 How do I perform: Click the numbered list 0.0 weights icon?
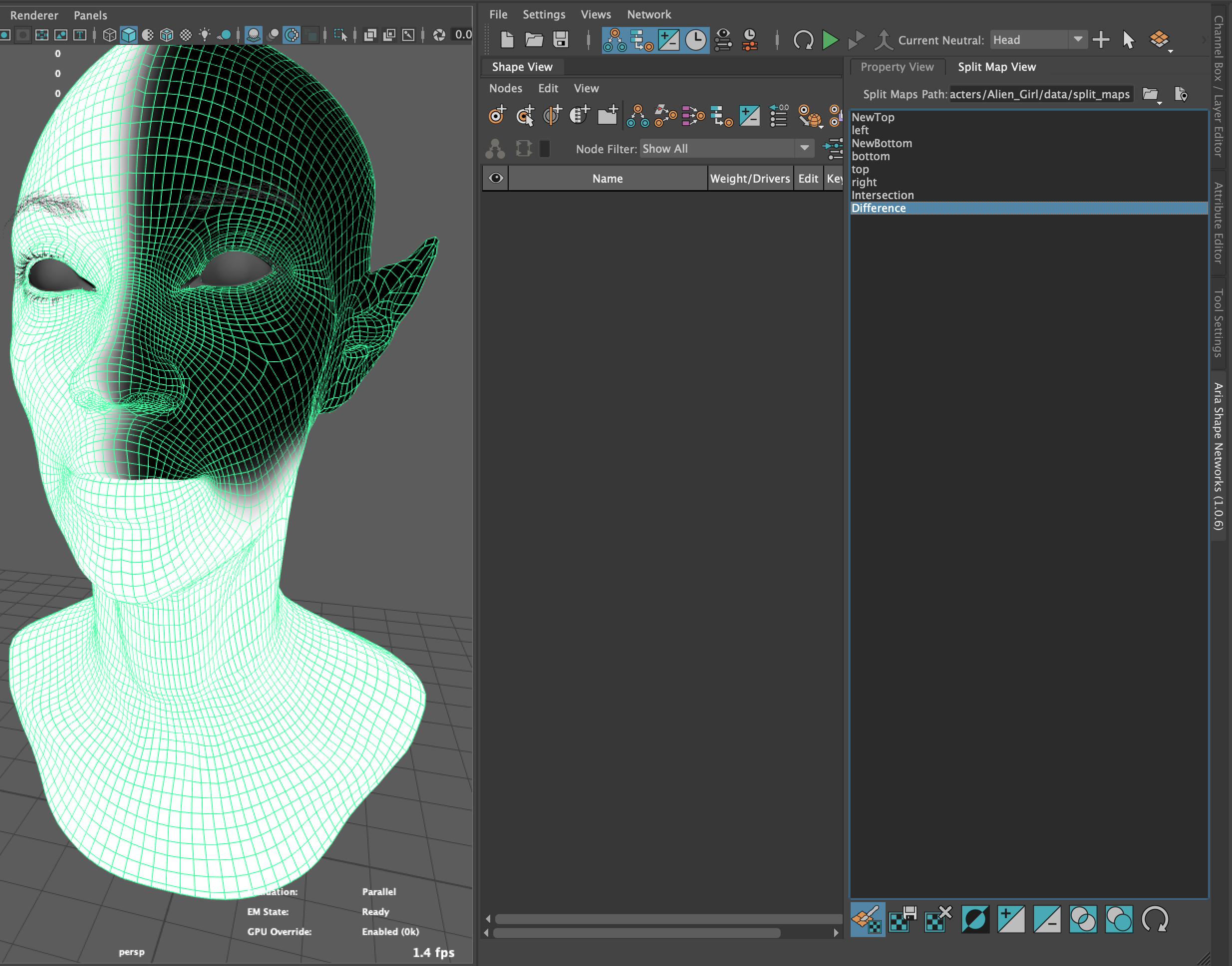(x=779, y=115)
